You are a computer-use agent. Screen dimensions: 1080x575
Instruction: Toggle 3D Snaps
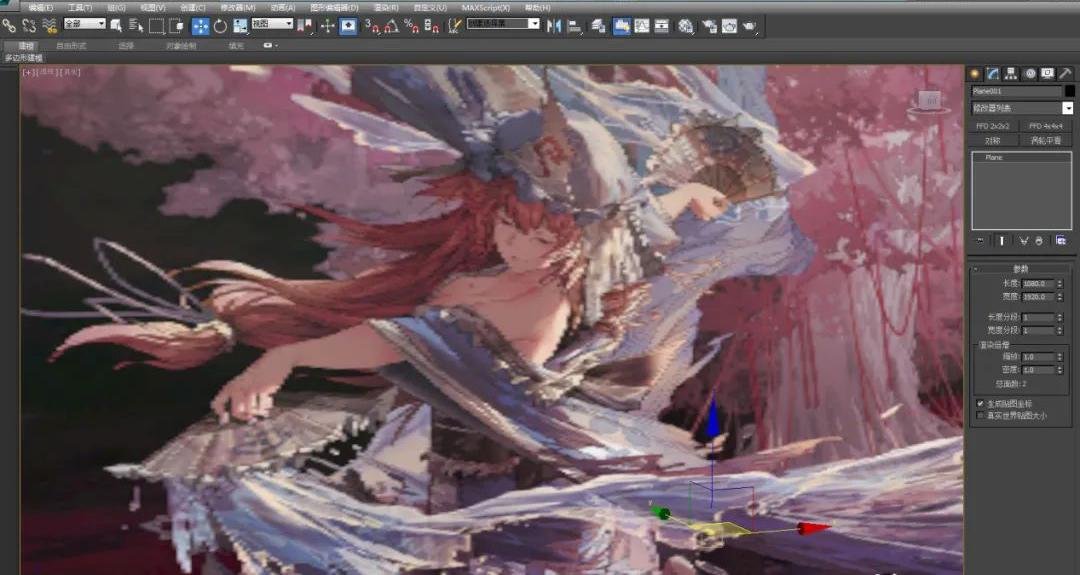click(x=372, y=26)
